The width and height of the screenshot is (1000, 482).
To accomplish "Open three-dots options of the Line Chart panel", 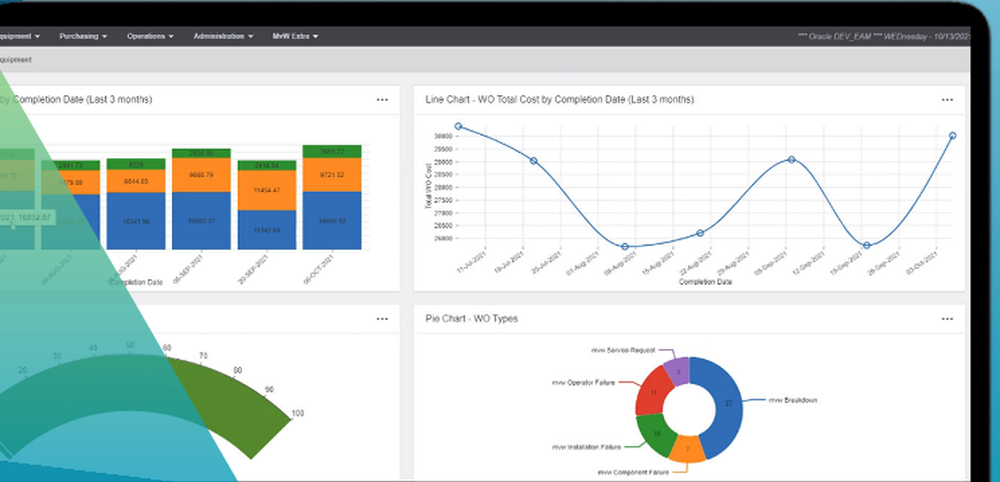I will 947,100.
